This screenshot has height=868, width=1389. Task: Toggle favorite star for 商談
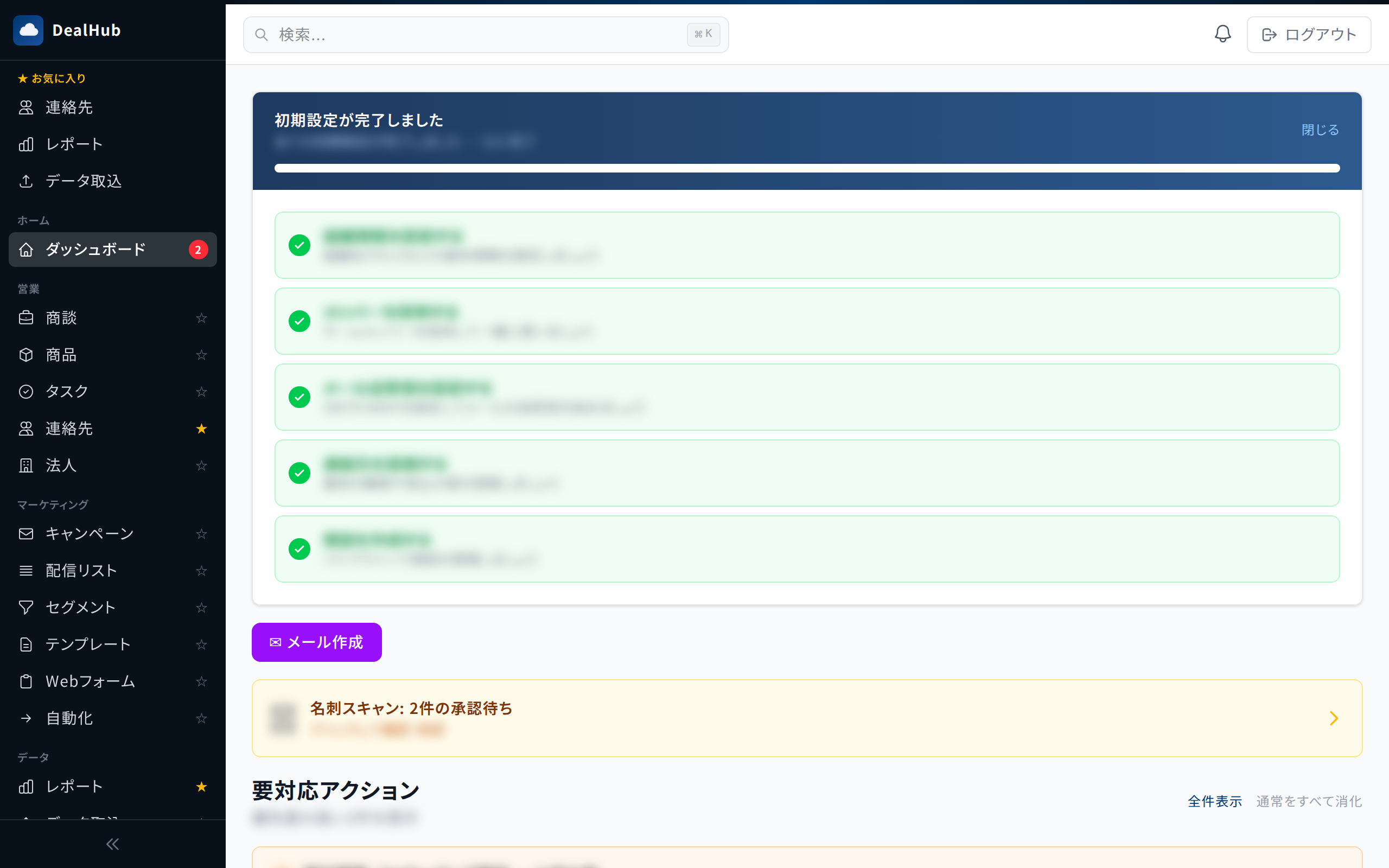click(x=201, y=318)
